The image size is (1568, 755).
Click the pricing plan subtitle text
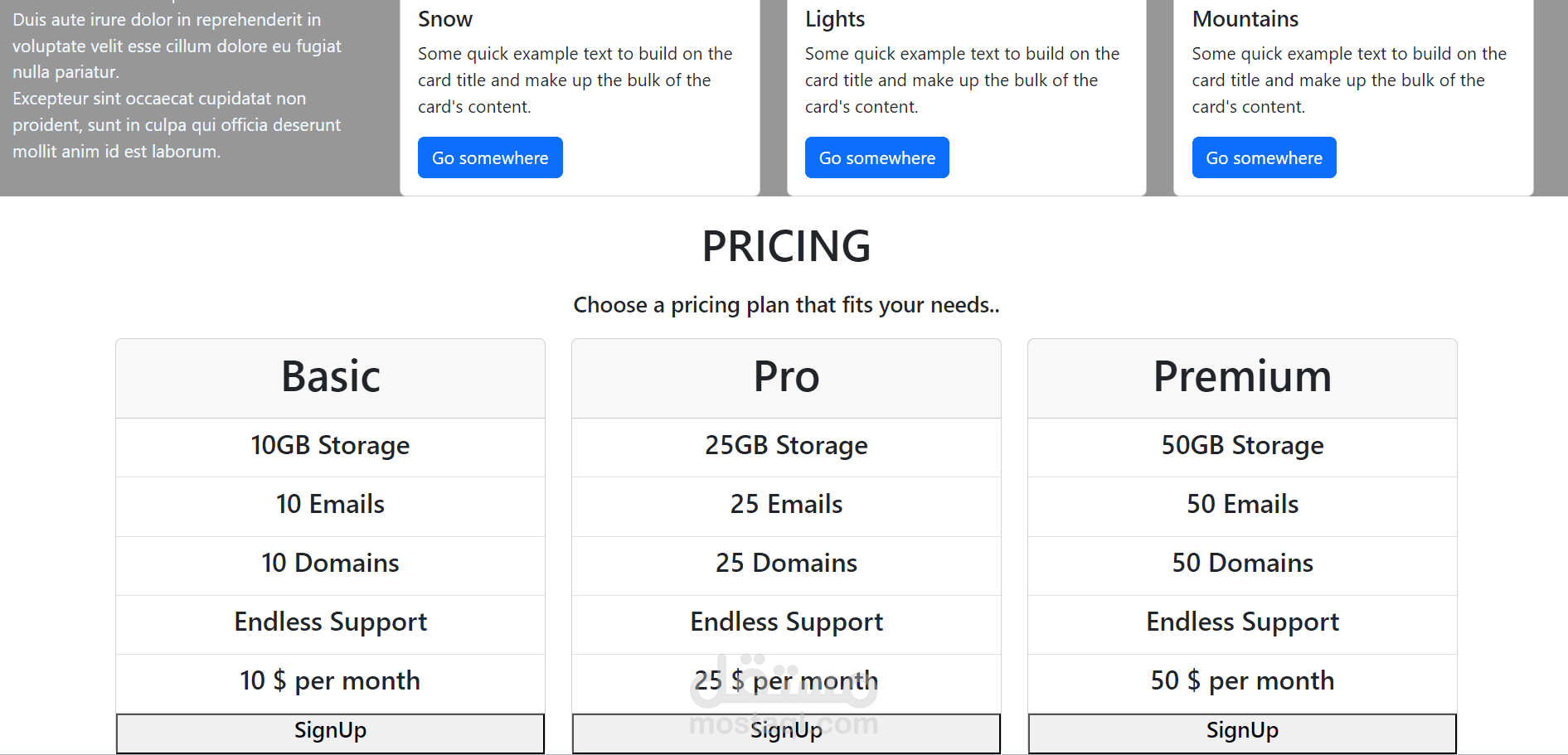[786, 305]
